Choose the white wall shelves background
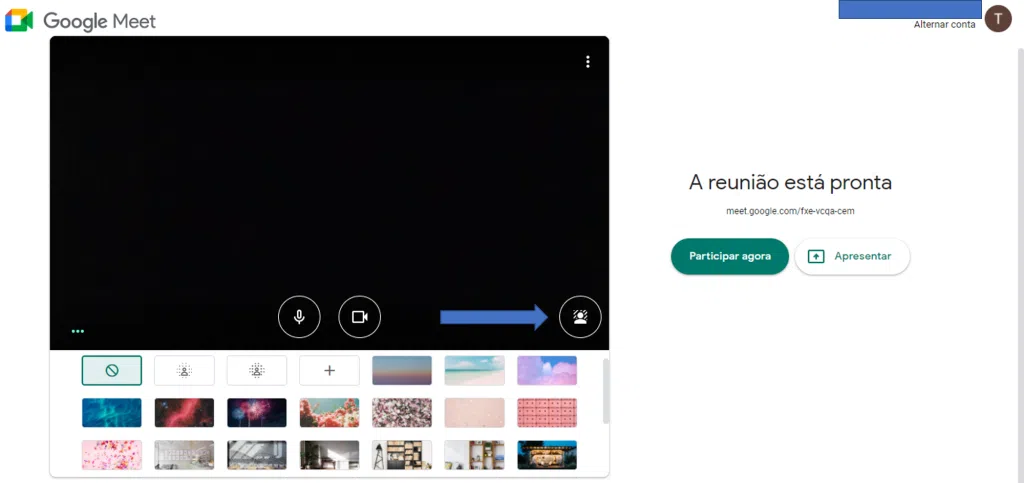1024x483 pixels. [x=474, y=455]
